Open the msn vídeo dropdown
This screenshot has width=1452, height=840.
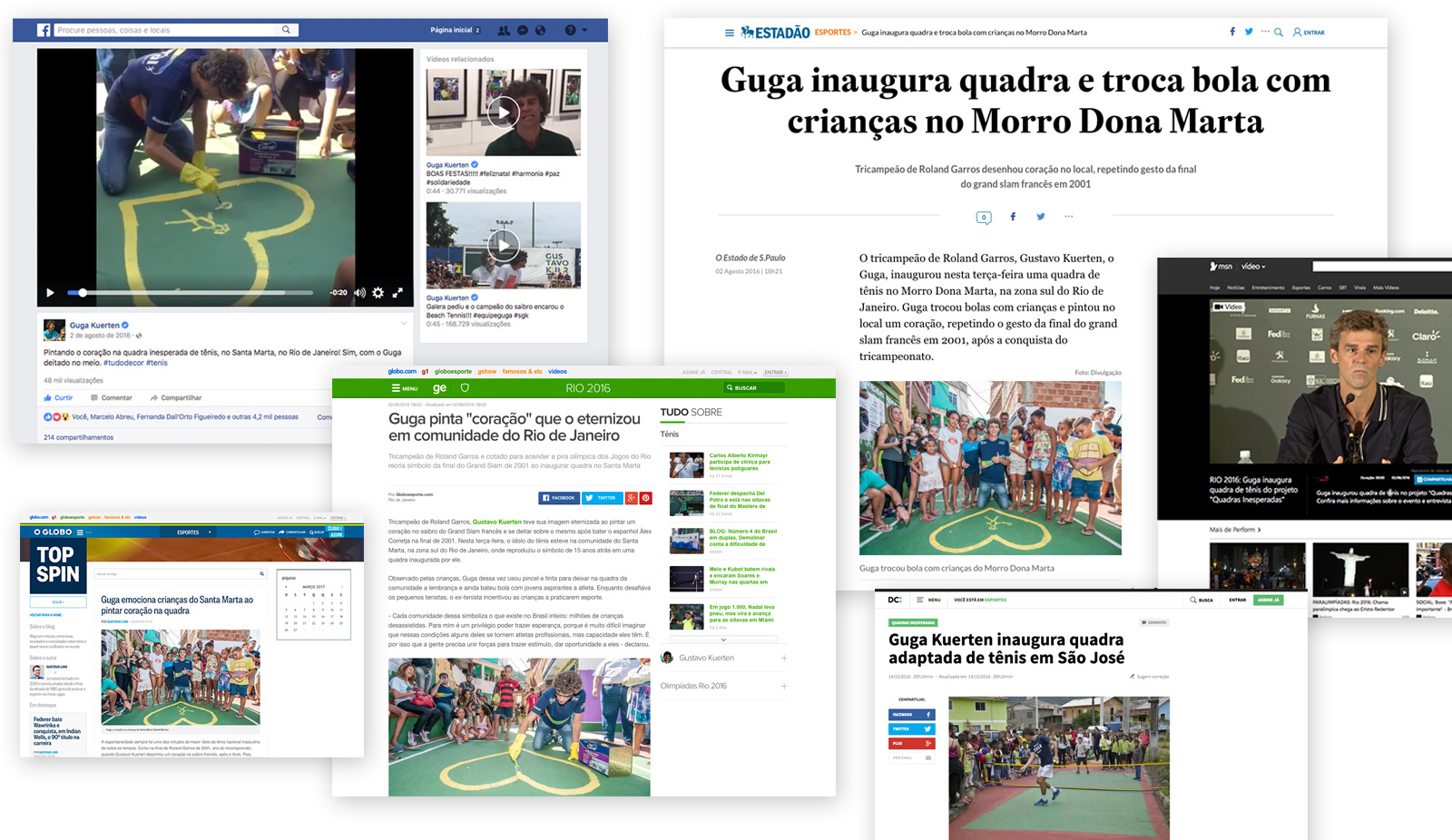click(x=1253, y=267)
